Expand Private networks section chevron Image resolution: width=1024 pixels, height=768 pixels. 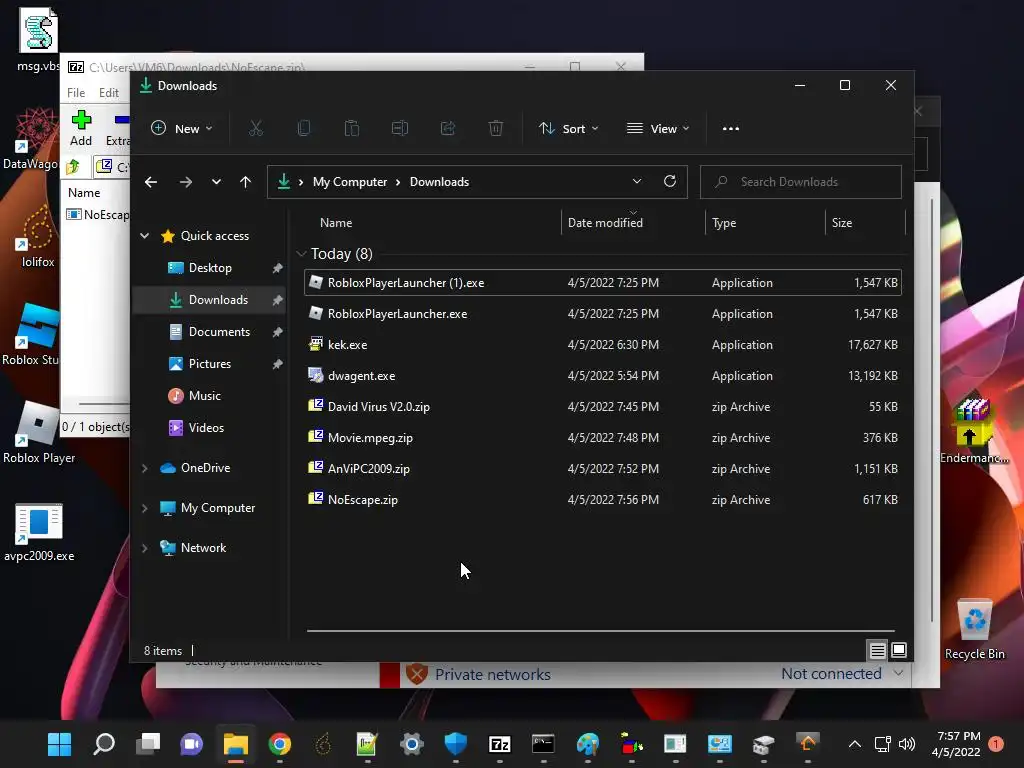899,673
